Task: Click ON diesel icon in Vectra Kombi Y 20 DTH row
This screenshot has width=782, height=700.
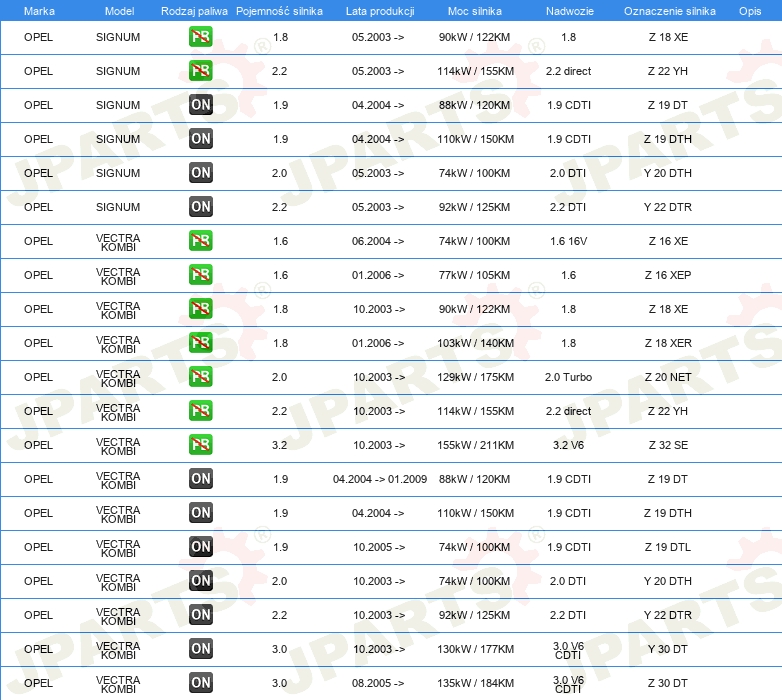Action: tap(200, 580)
